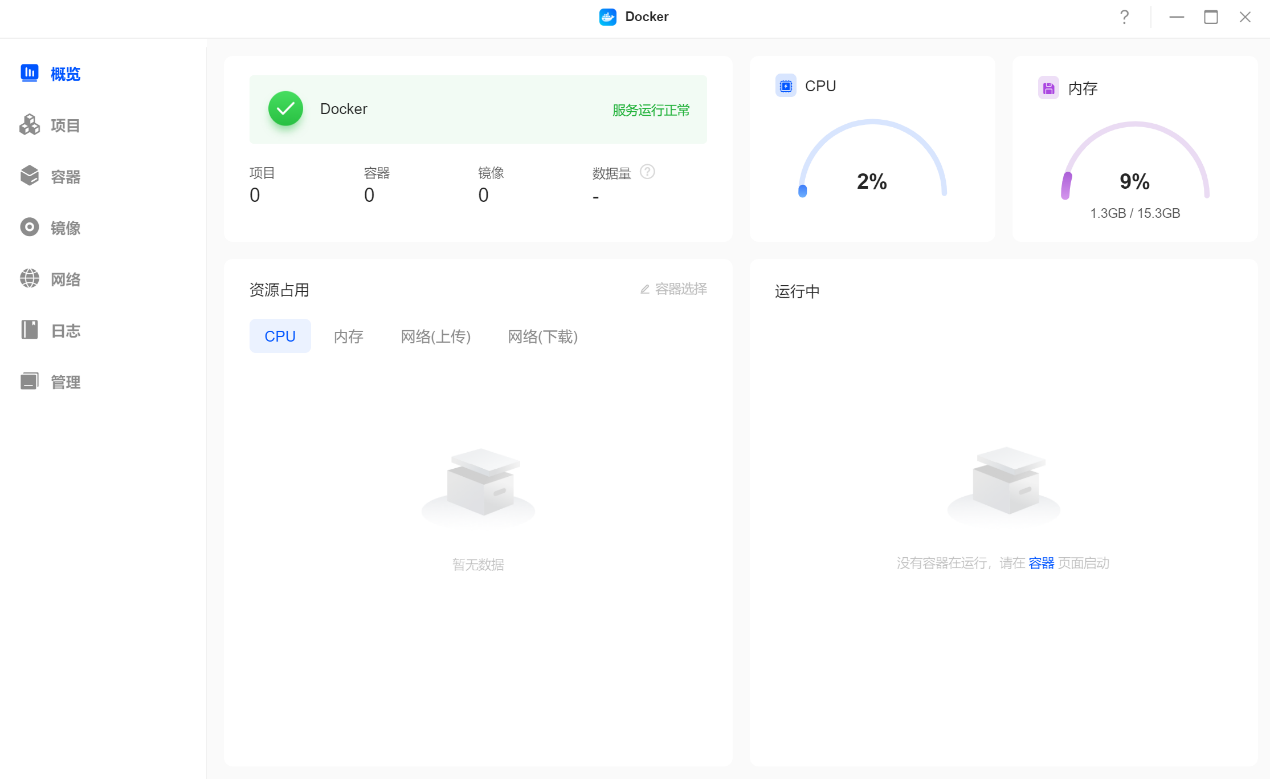The image size is (1270, 779).
Task: Click the CPU usage gauge arc
Action: click(x=872, y=156)
